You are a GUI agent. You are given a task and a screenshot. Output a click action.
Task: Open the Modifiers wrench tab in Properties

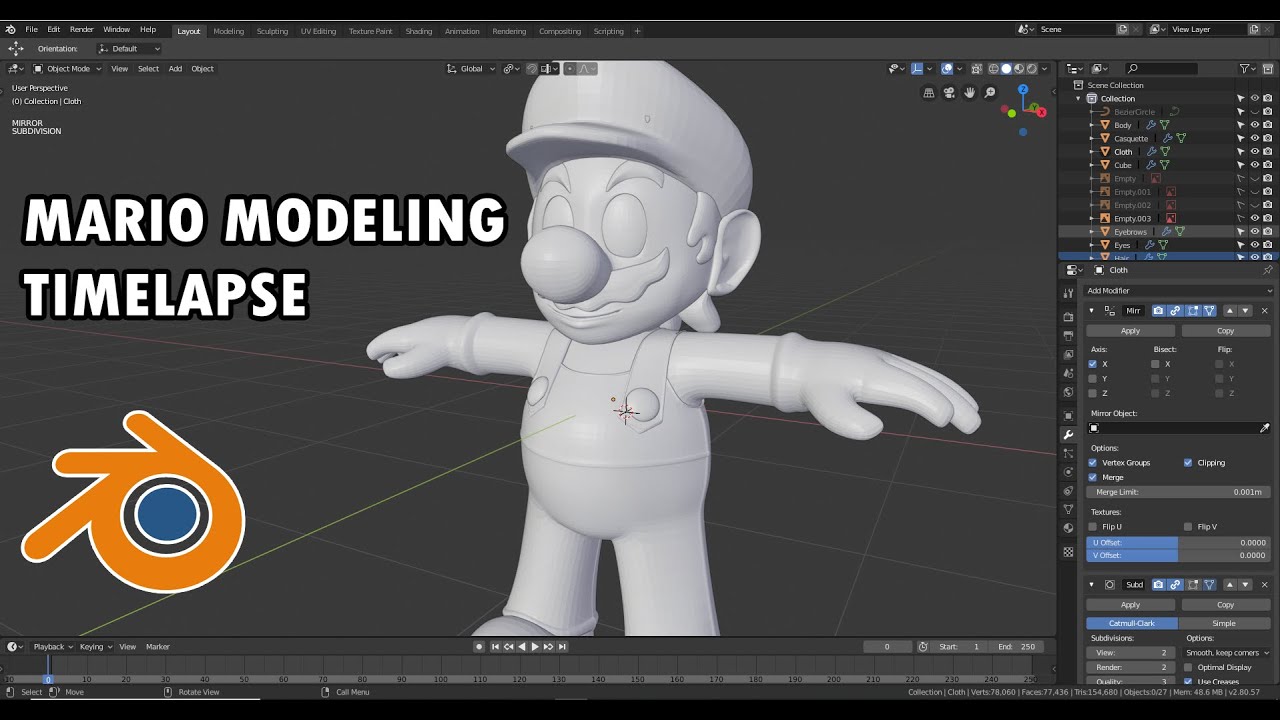click(1068, 435)
